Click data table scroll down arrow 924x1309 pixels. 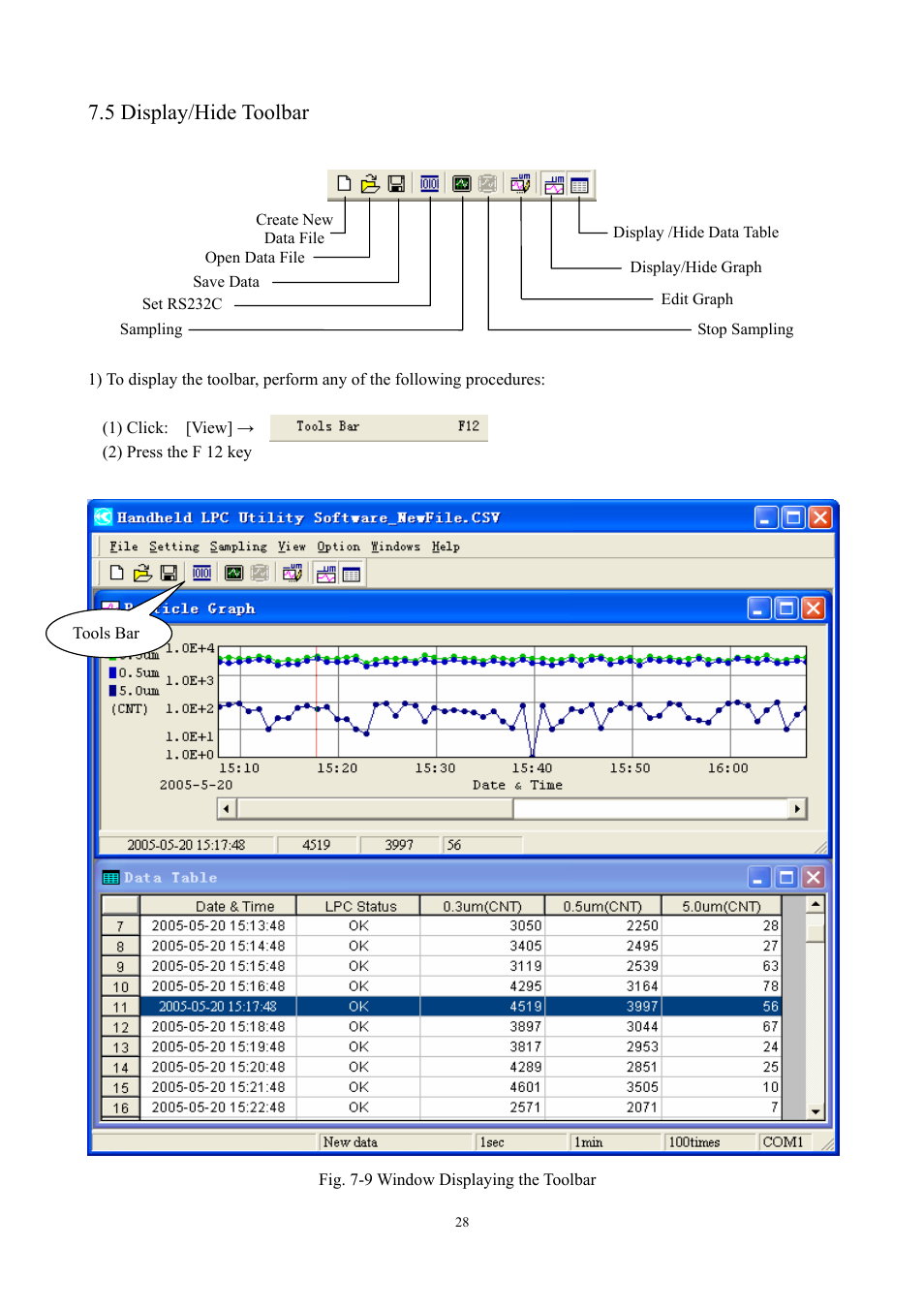point(816,1111)
